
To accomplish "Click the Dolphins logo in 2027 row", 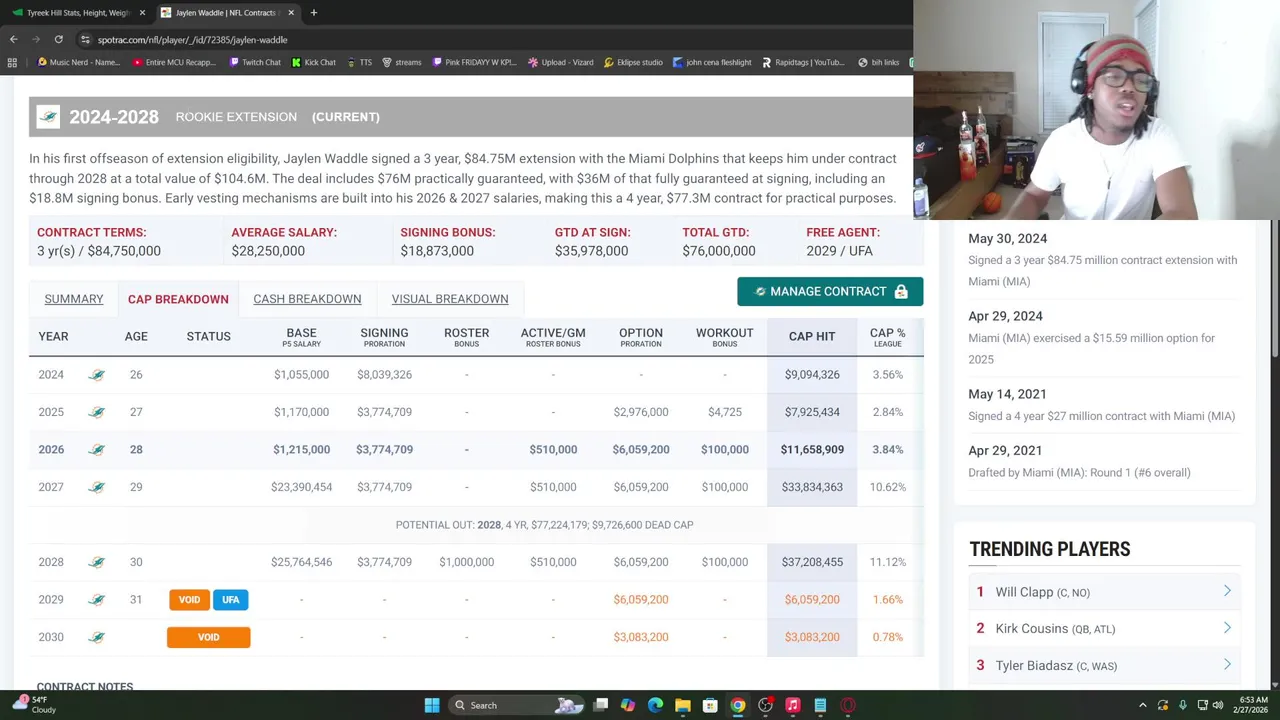I will pyautogui.click(x=97, y=487).
